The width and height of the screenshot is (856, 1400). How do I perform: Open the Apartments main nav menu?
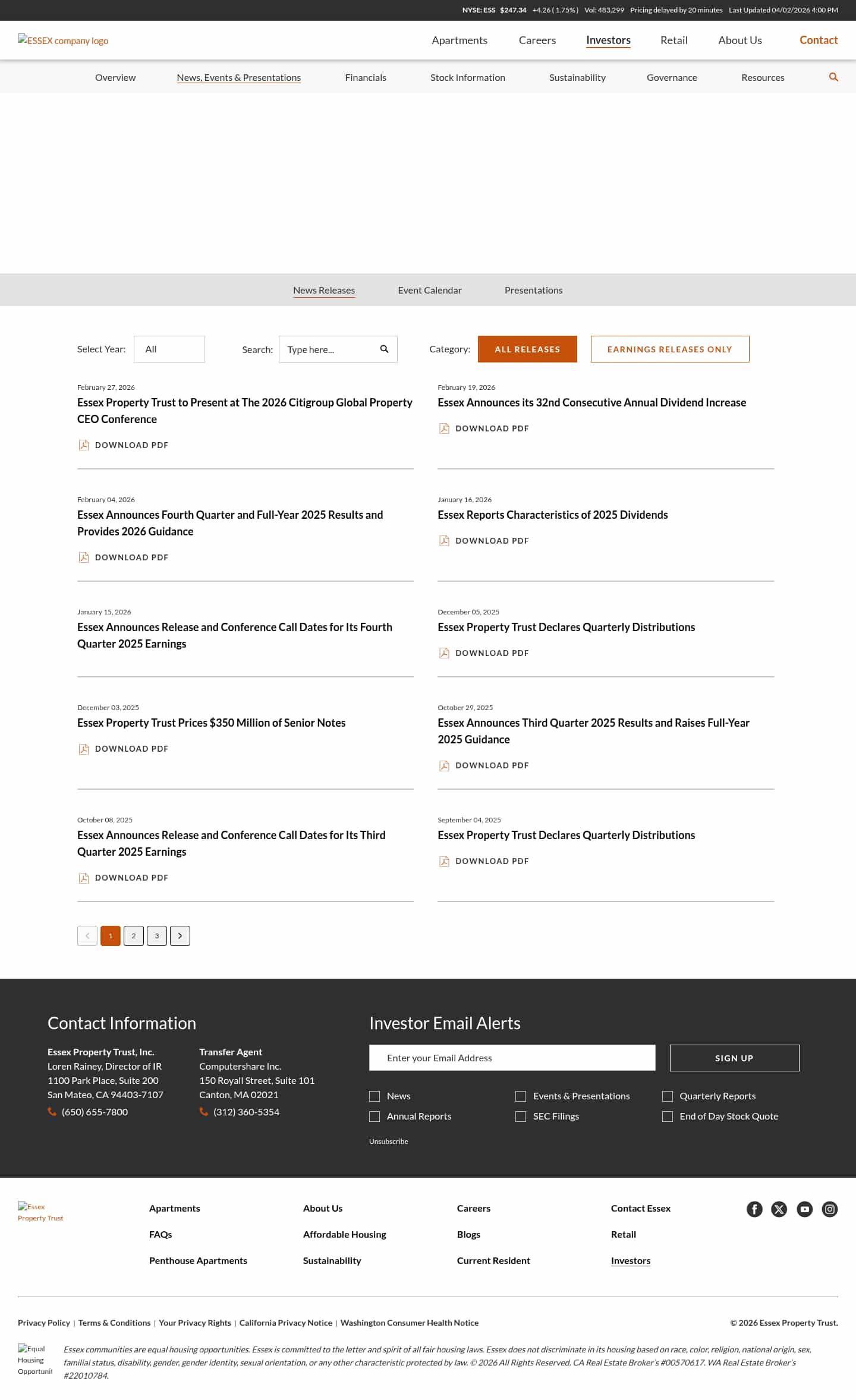pyautogui.click(x=460, y=40)
